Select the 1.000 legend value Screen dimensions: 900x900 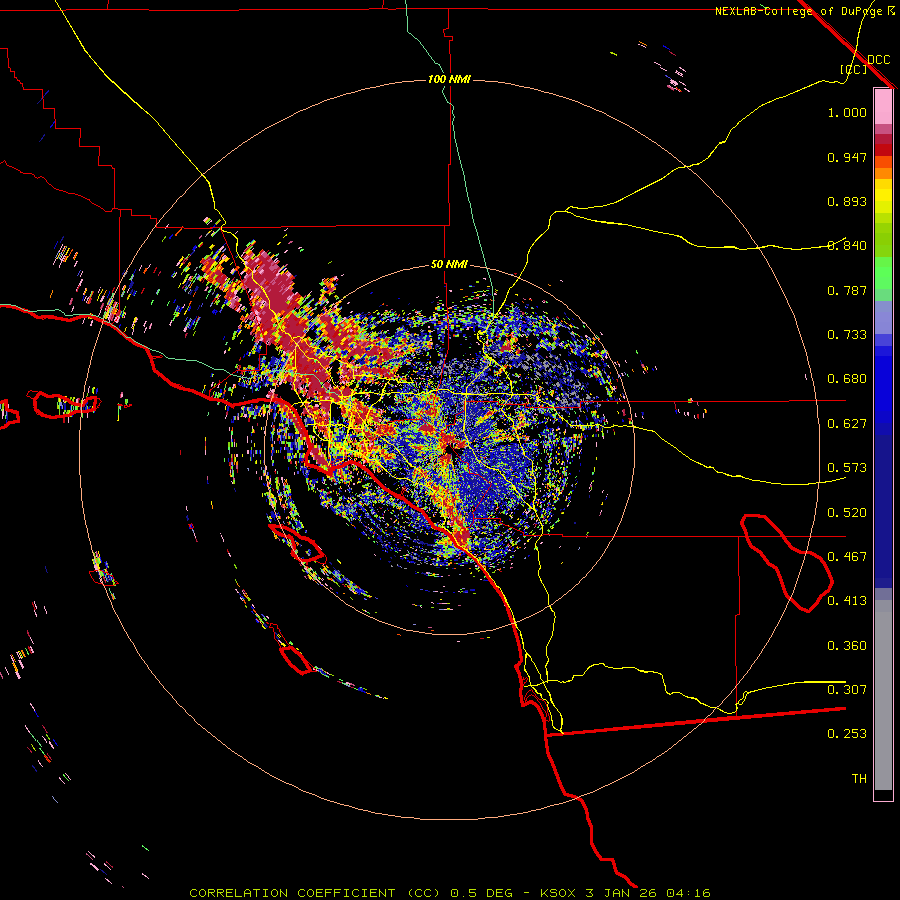click(847, 112)
